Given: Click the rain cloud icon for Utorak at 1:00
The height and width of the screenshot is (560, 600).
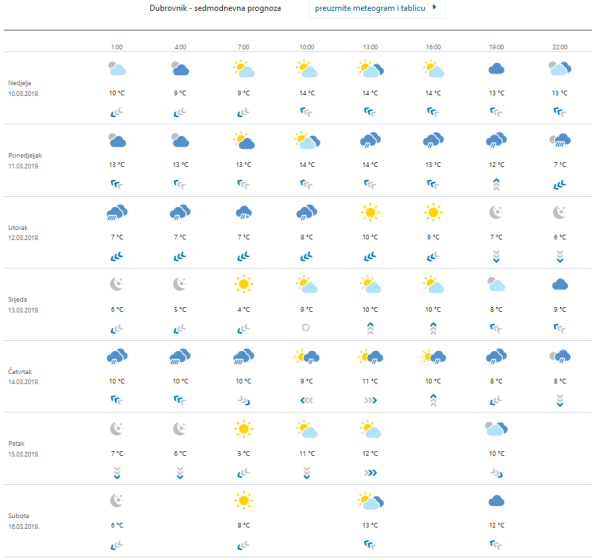Looking at the screenshot, I should point(117,212).
